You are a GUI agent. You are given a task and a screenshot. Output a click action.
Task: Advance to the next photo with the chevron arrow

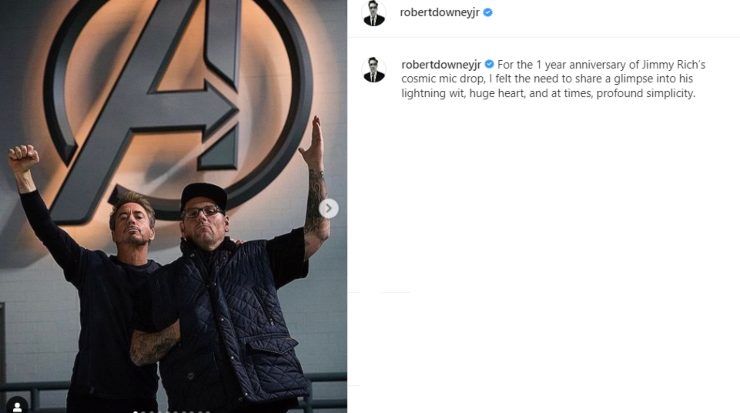click(x=328, y=208)
